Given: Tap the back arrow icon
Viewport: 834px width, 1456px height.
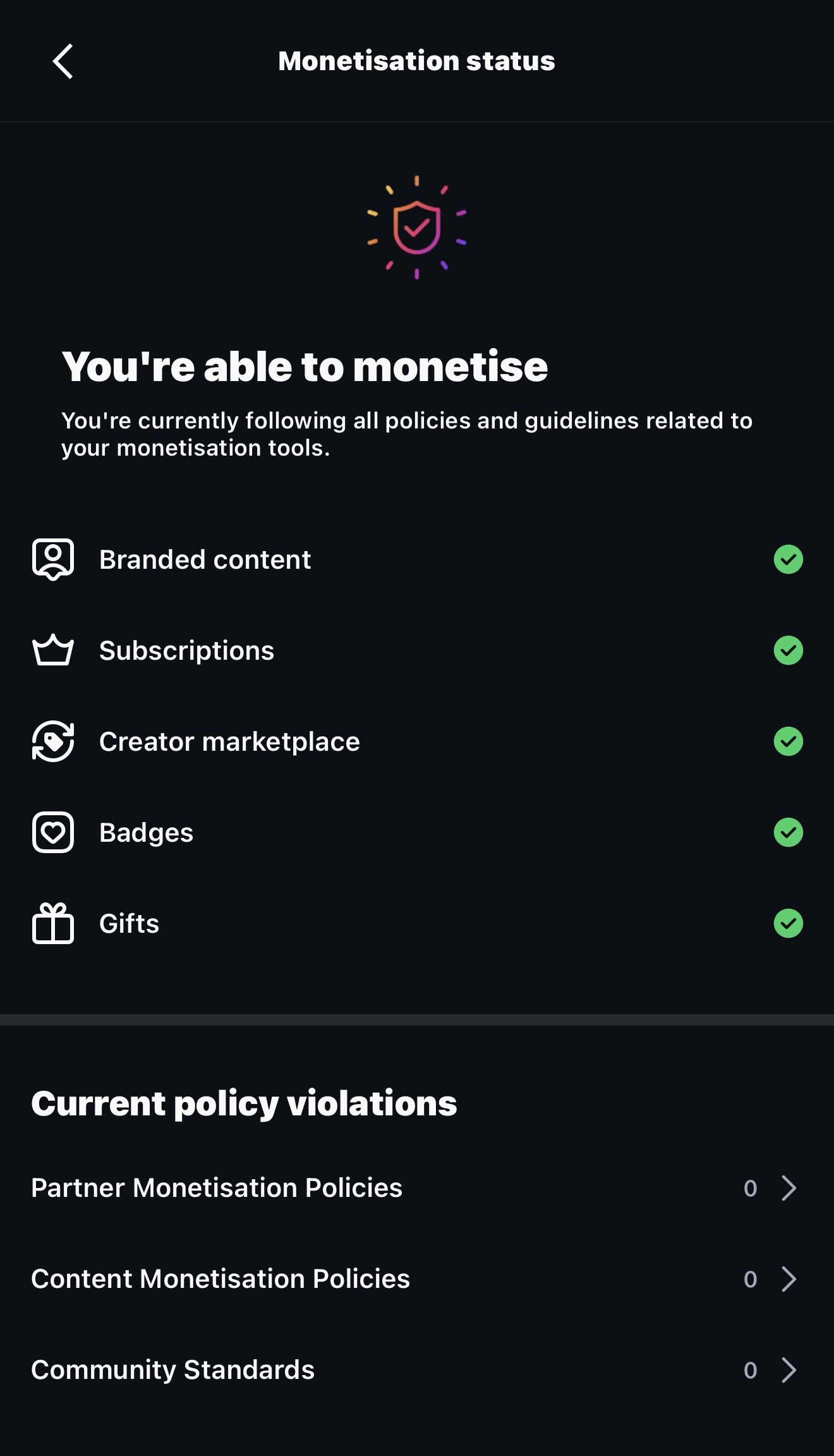Looking at the screenshot, I should [x=63, y=61].
